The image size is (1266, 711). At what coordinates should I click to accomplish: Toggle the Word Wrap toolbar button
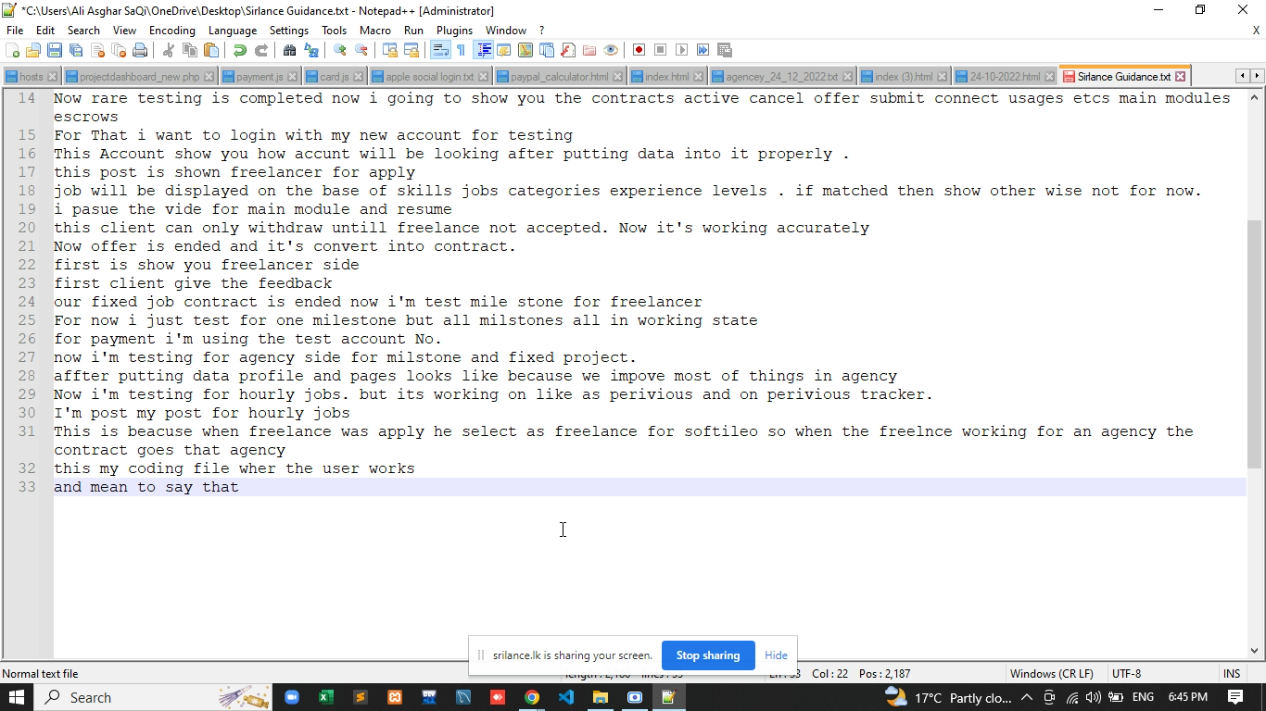(x=440, y=50)
